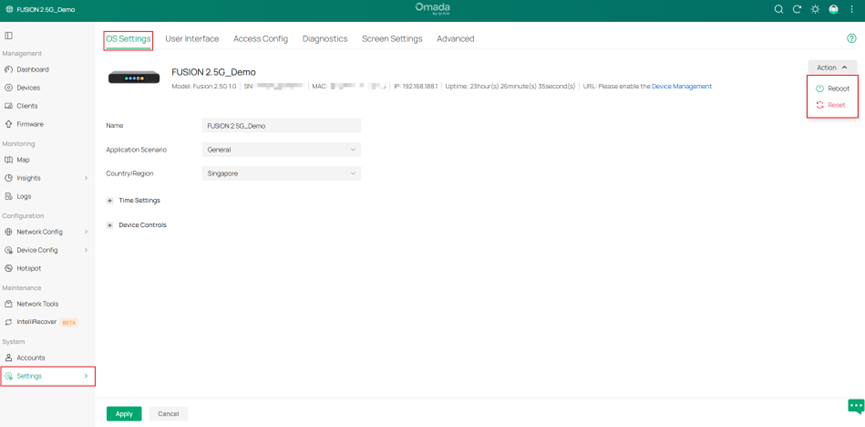Select the Screen Settings tab
The image size is (865, 427).
point(392,39)
